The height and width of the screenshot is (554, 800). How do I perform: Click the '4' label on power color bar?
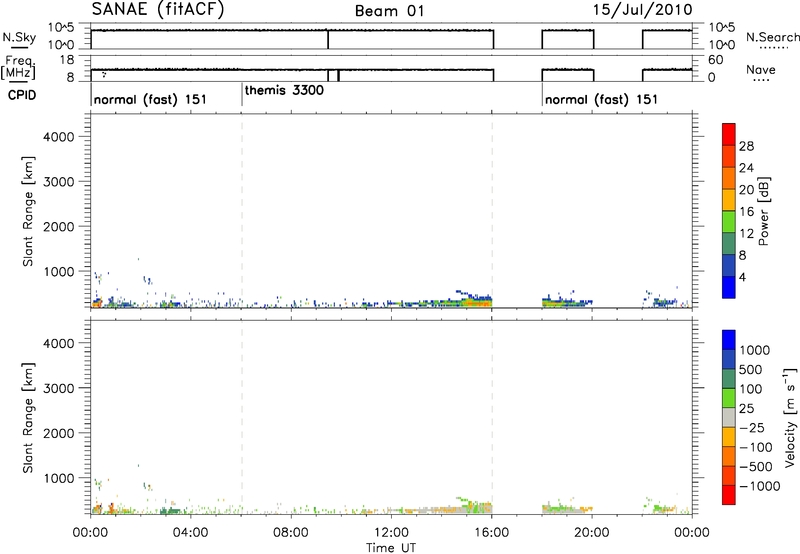tap(742, 277)
